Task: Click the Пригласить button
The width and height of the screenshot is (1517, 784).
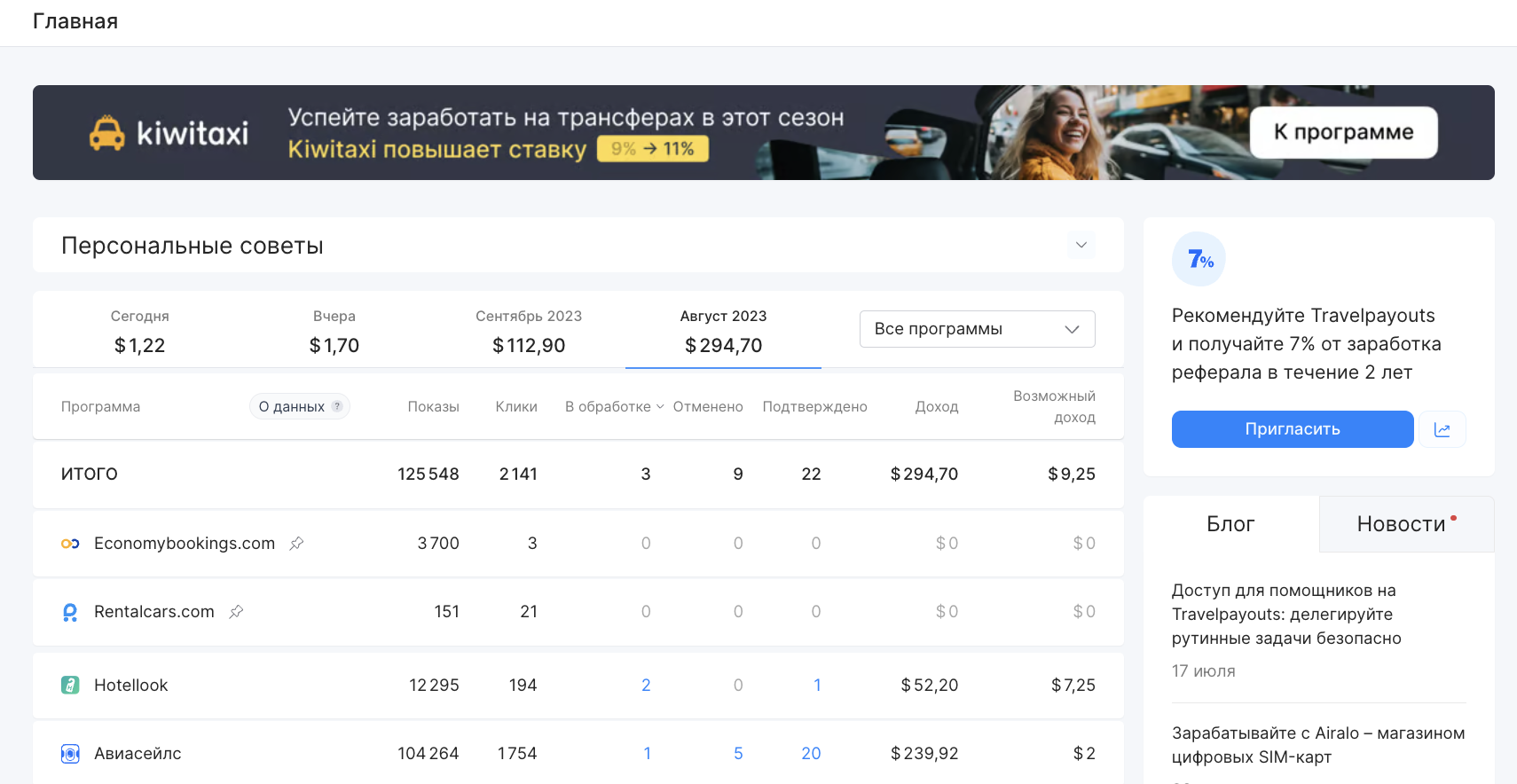Action: tap(1293, 429)
